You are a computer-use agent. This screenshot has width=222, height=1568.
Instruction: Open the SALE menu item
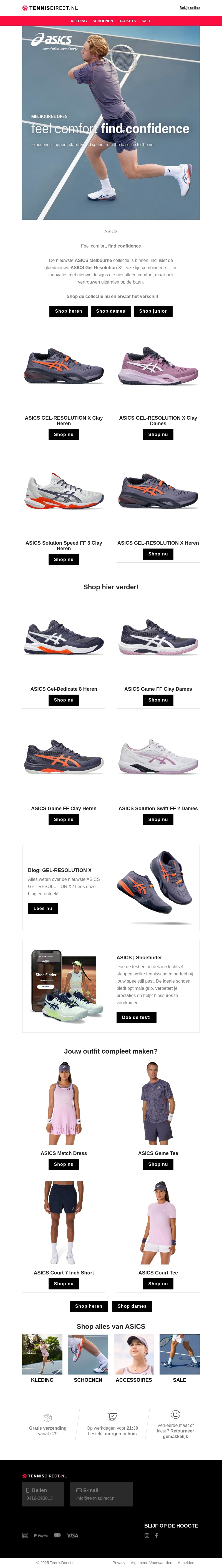click(146, 21)
